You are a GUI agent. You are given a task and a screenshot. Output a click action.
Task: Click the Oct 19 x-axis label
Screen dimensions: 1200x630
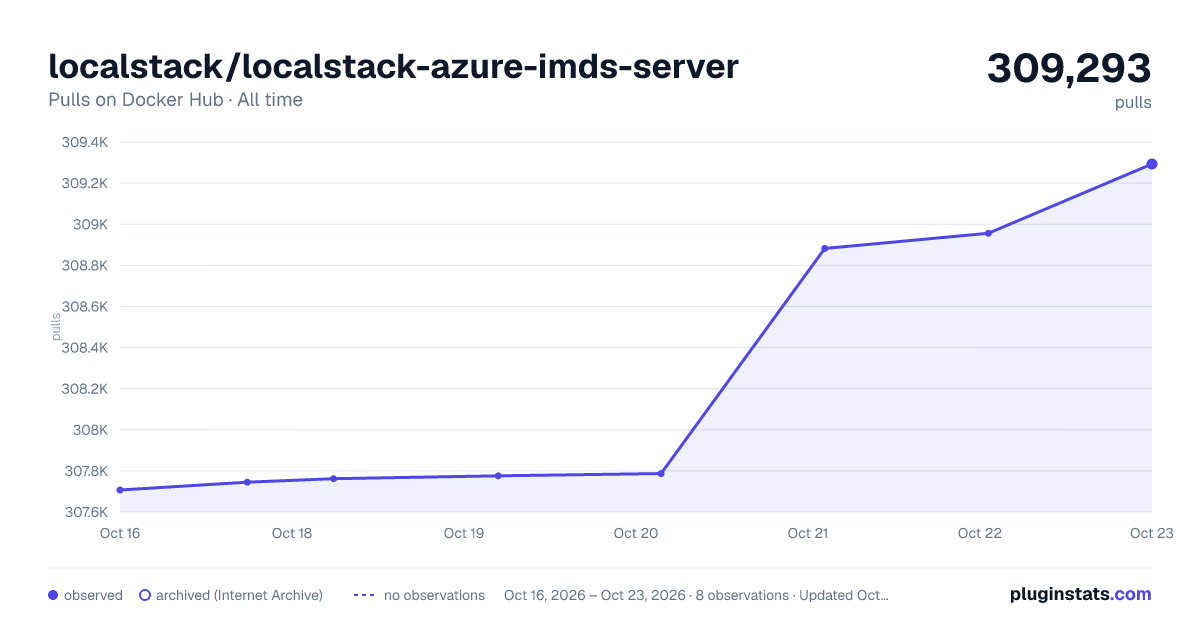(464, 533)
